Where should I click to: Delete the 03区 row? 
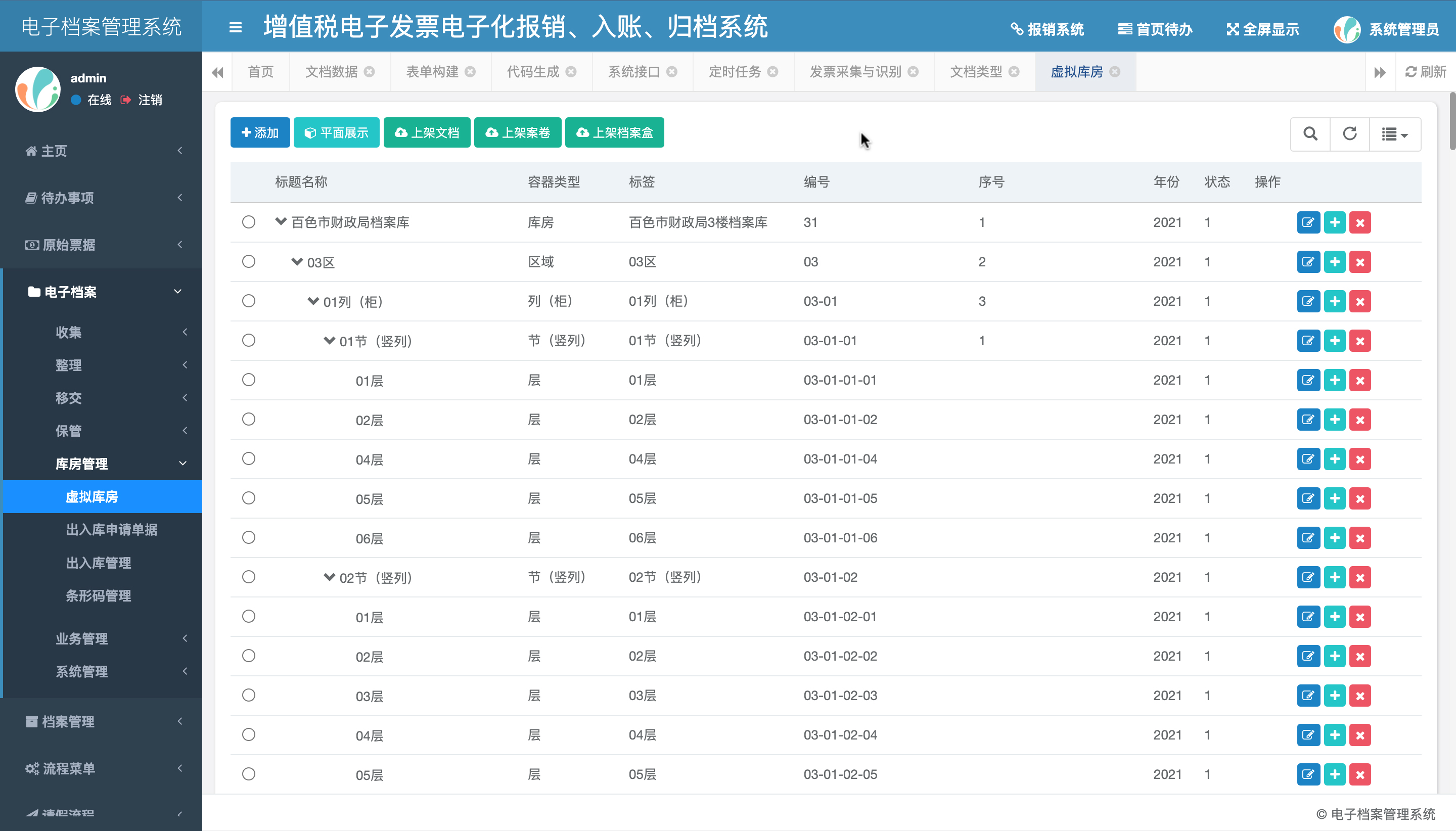tap(1360, 262)
